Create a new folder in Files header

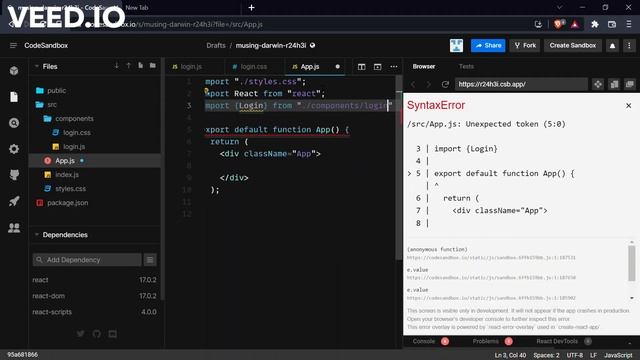(153, 66)
